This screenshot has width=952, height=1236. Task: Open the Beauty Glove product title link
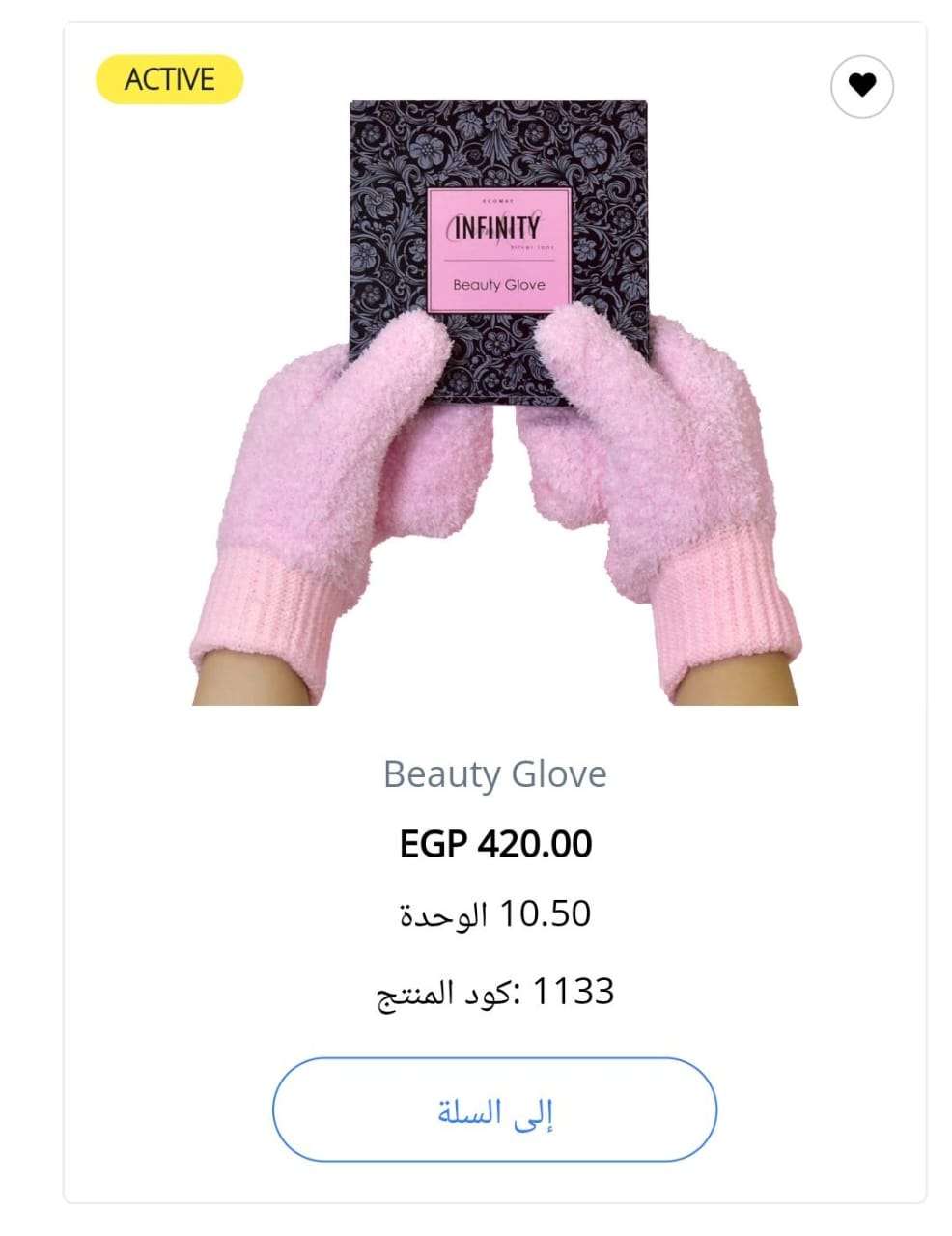[495, 774]
